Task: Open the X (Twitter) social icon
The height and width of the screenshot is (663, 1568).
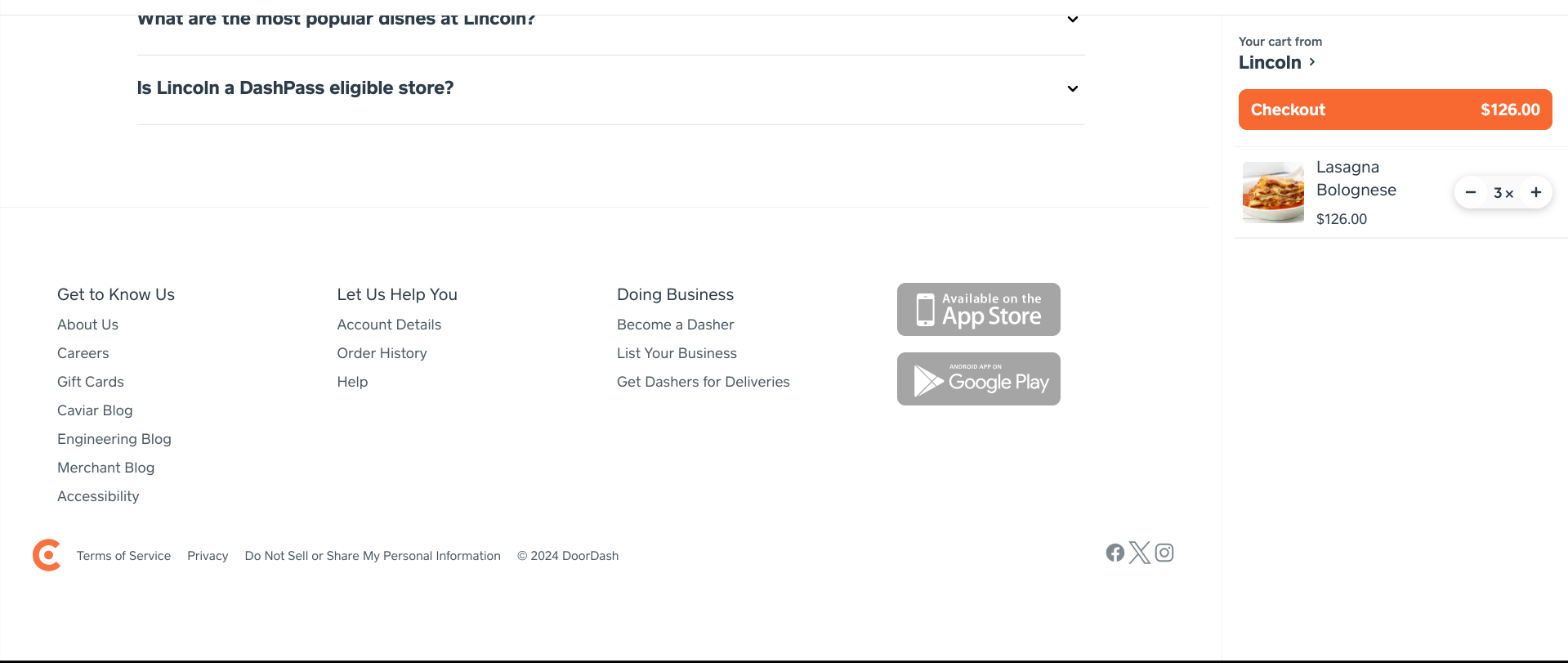Action: pyautogui.click(x=1140, y=553)
